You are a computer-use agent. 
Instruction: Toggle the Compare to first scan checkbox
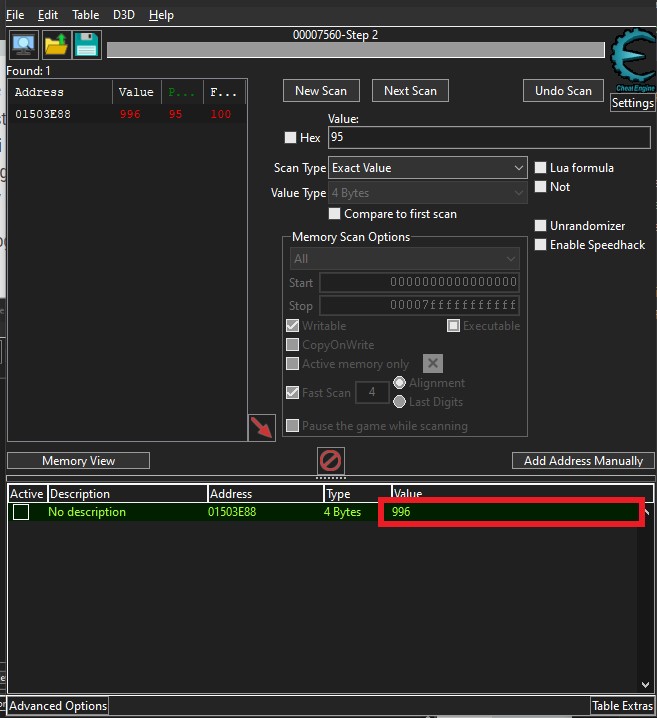click(335, 214)
